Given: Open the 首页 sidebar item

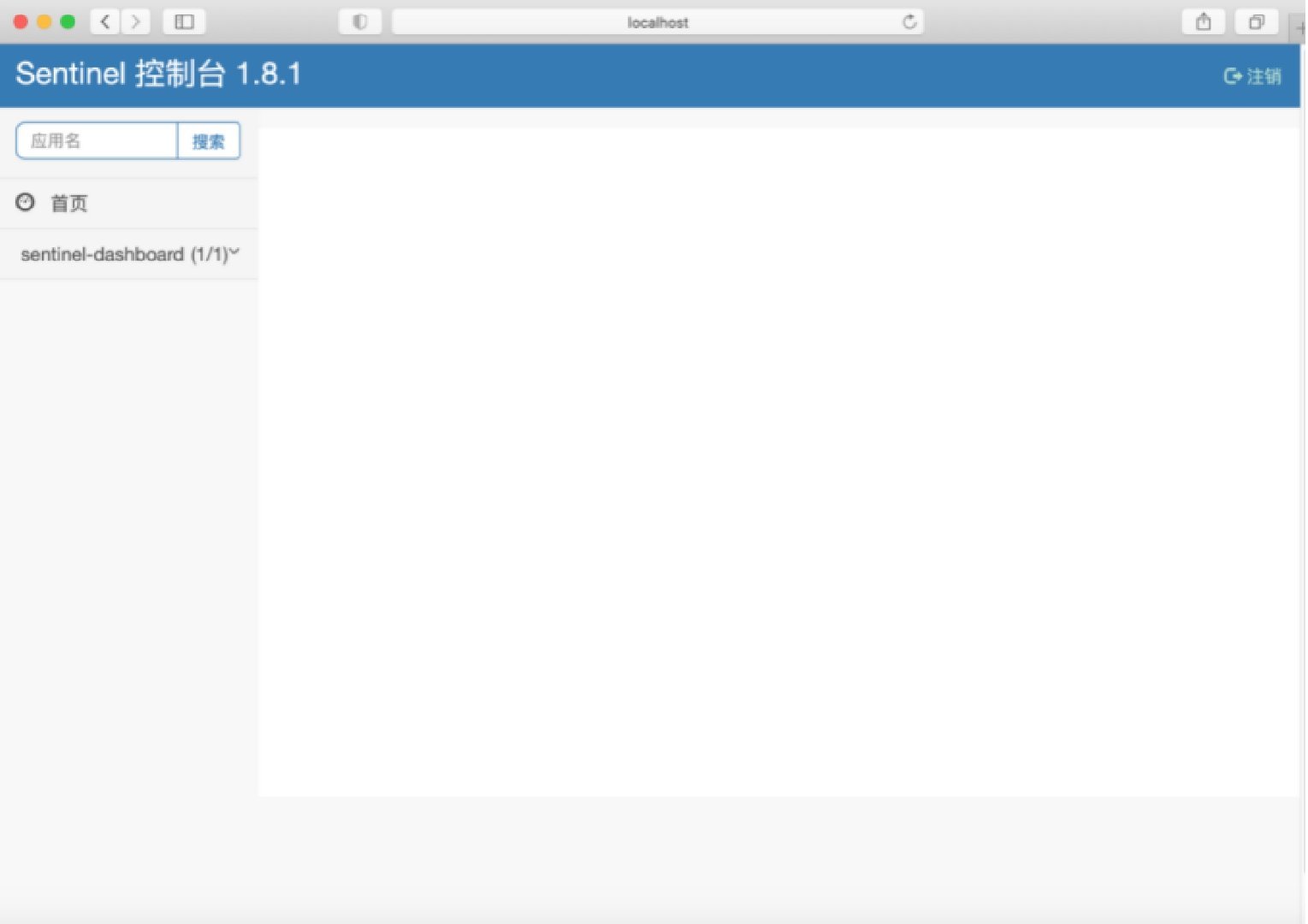Looking at the screenshot, I should (x=129, y=204).
